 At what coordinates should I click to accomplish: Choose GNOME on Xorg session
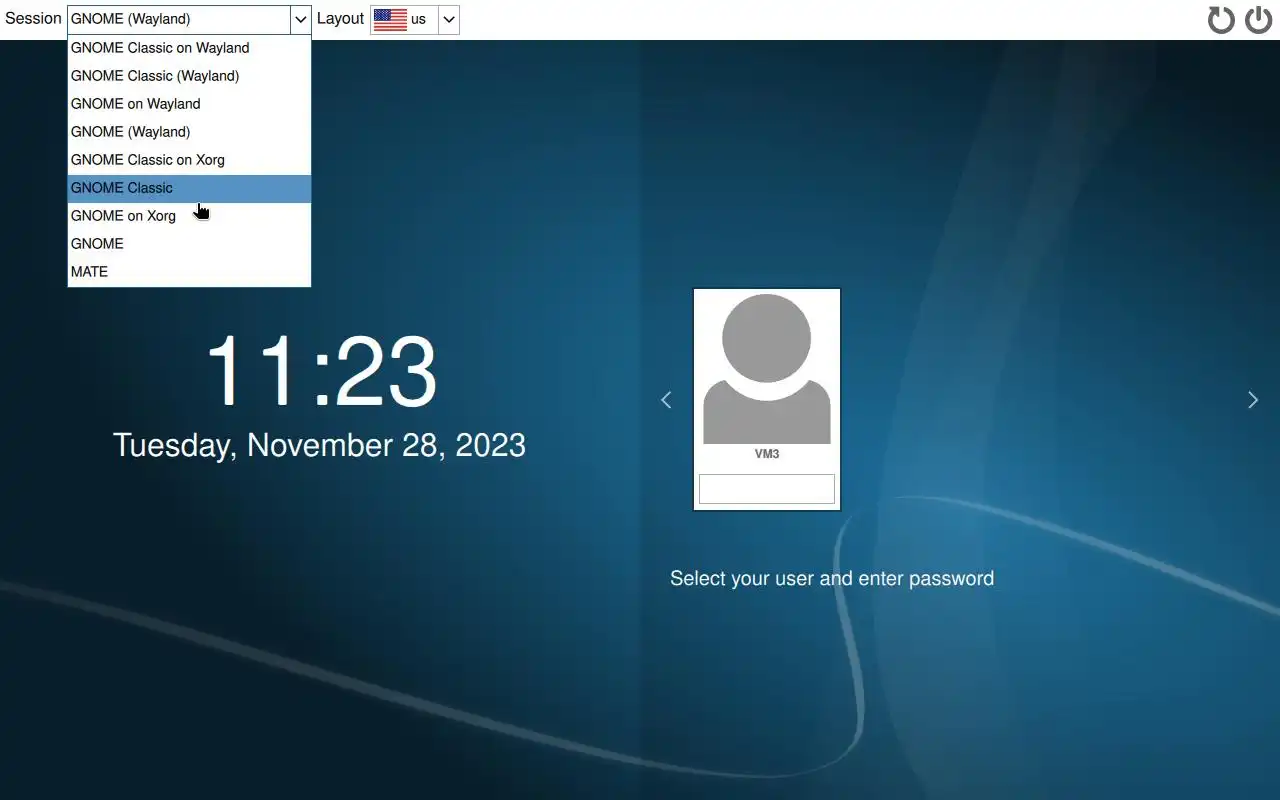tap(189, 216)
